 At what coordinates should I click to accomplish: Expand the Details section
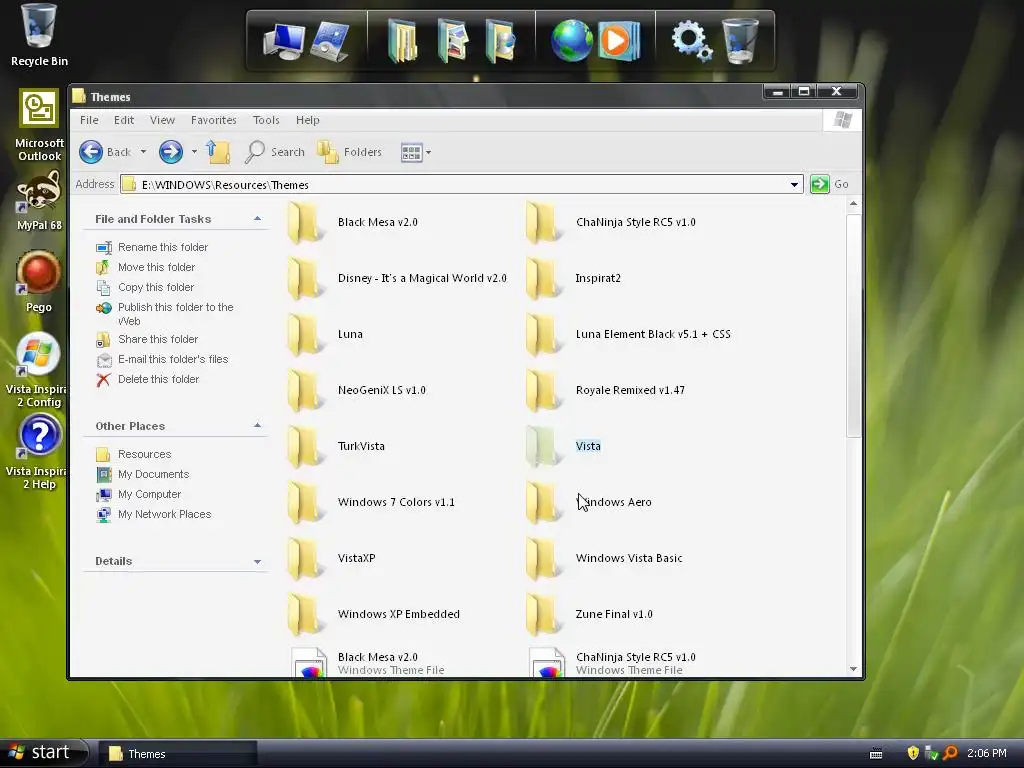(257, 562)
